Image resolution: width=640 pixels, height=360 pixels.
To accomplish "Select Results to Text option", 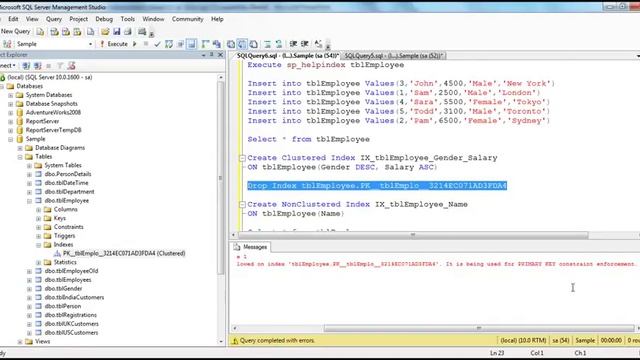I will pos(231,44).
